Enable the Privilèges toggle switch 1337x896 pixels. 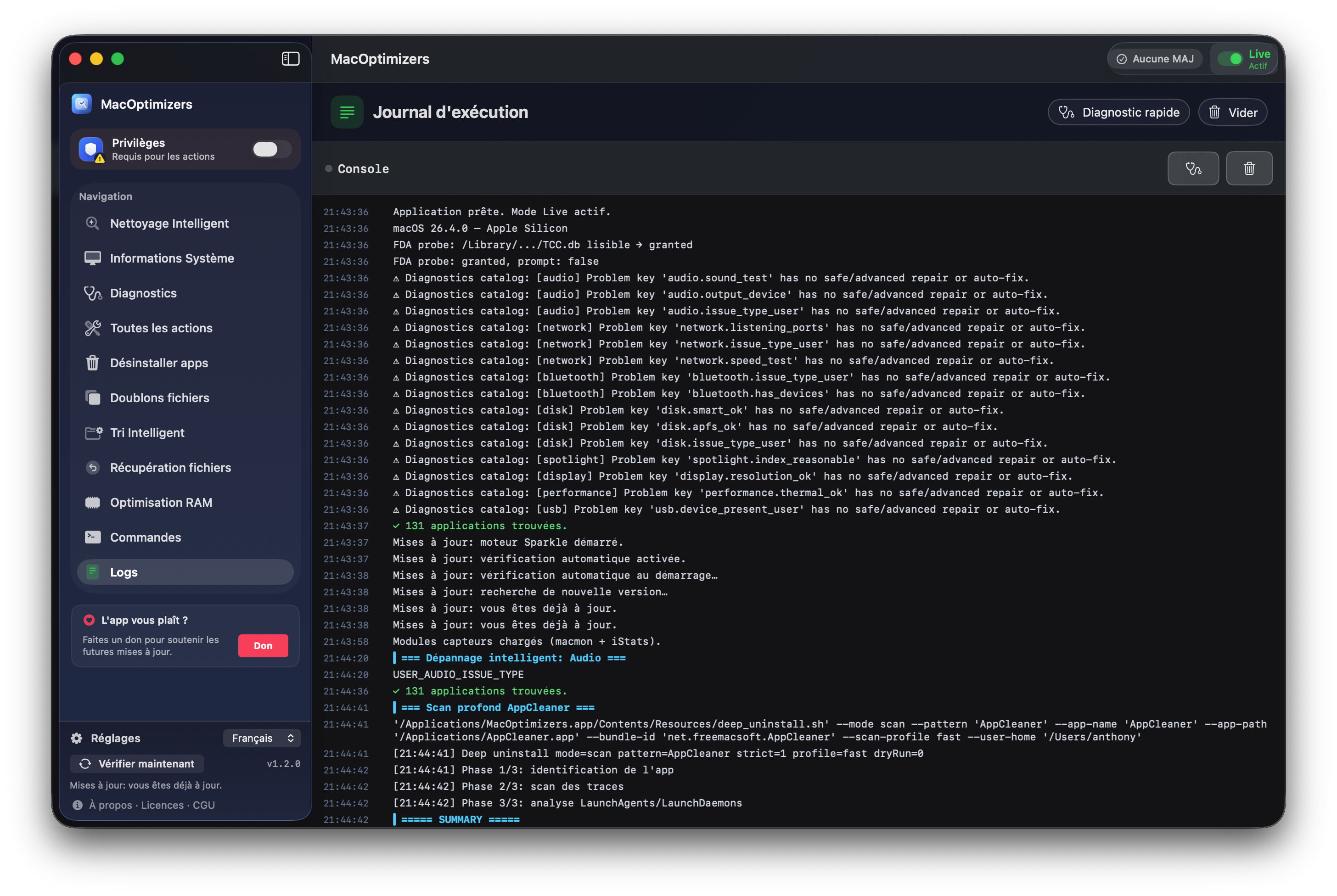click(271, 149)
